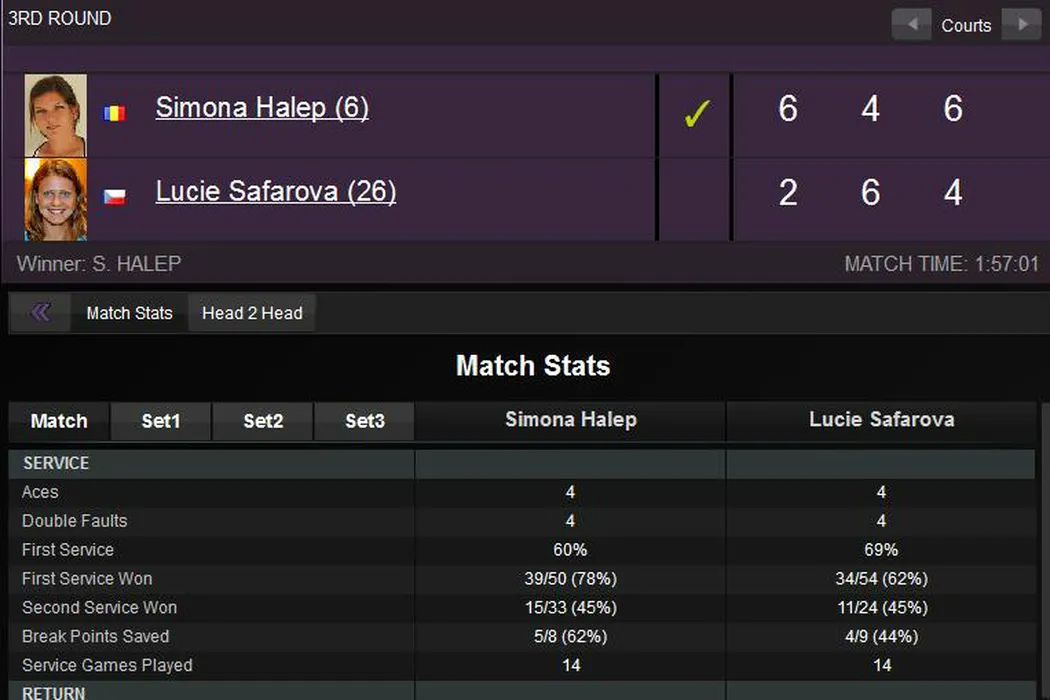Click the next court right arrow

[1021, 25]
